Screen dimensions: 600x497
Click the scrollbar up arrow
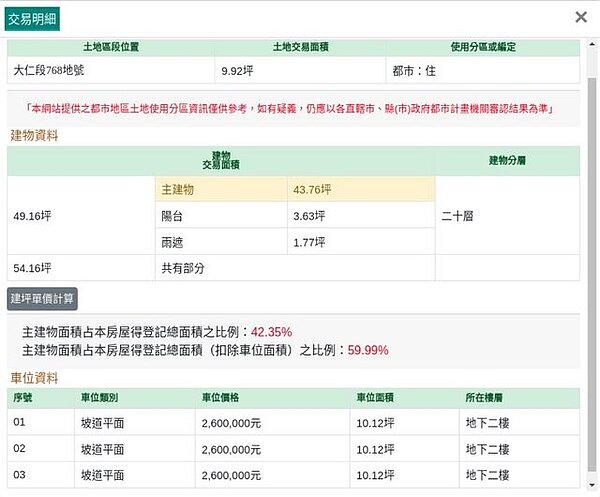[592, 44]
